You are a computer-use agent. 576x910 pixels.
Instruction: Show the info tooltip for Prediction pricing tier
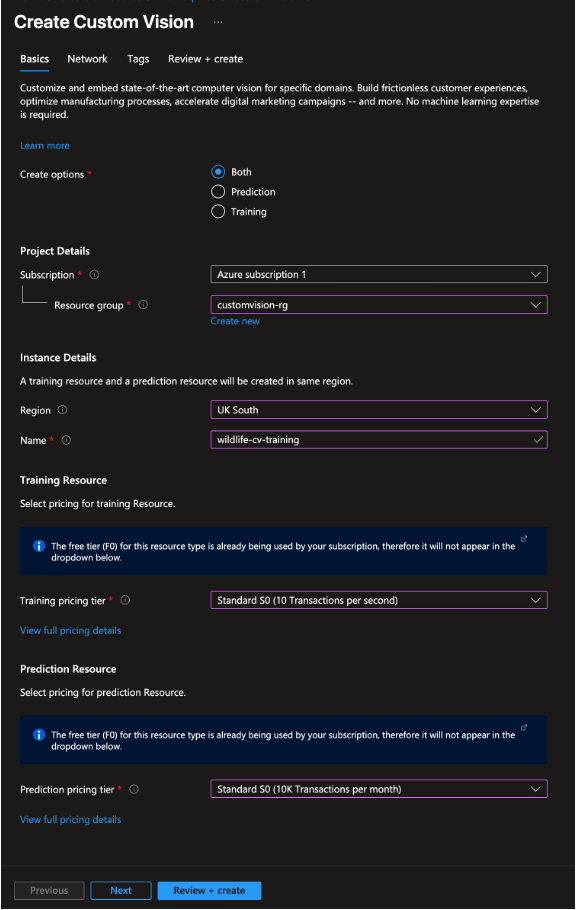[x=134, y=789]
